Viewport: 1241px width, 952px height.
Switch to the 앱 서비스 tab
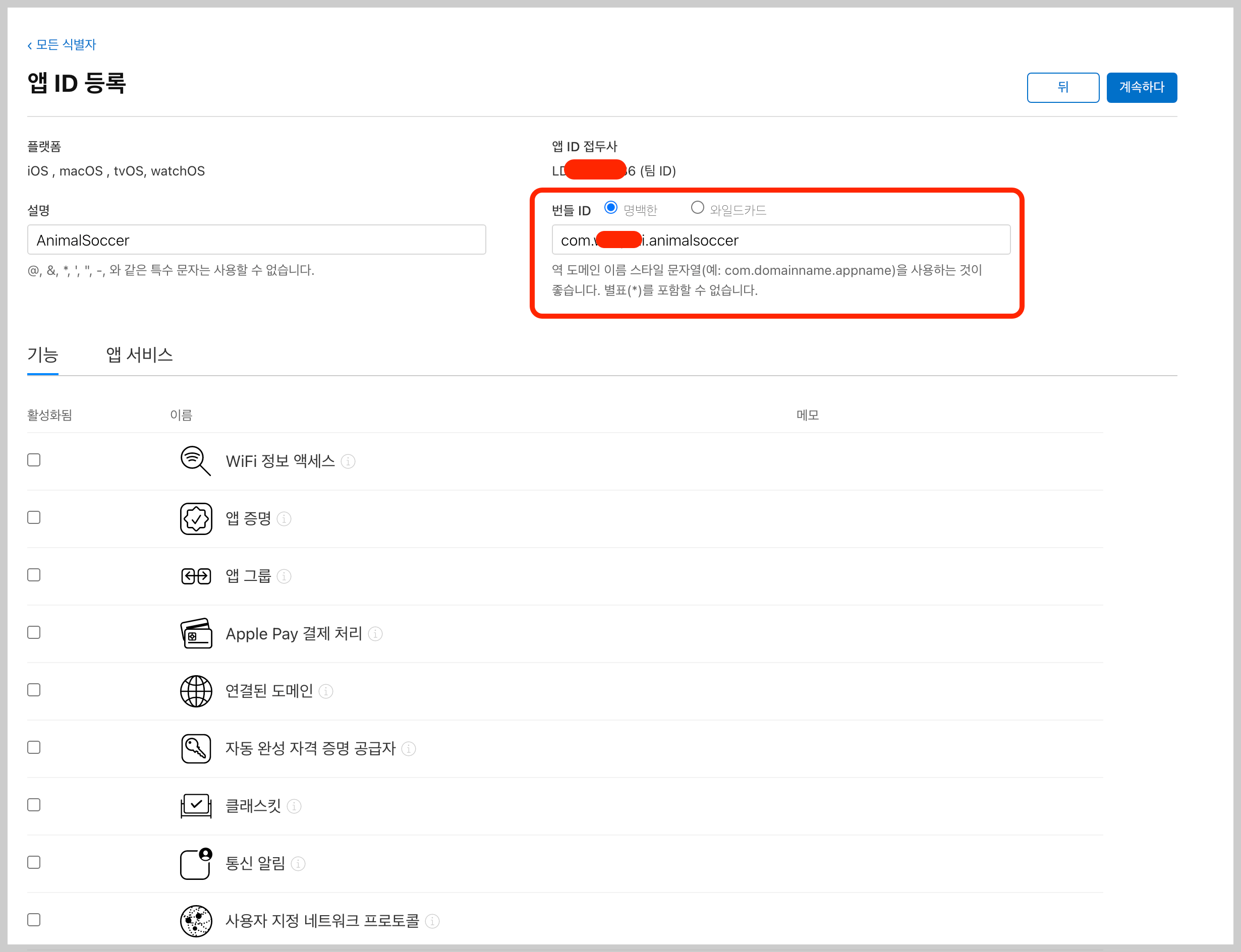(x=139, y=355)
